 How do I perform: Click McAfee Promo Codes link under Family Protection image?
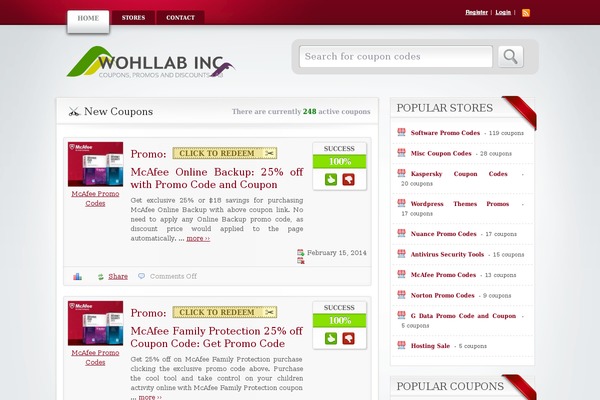click(x=95, y=357)
